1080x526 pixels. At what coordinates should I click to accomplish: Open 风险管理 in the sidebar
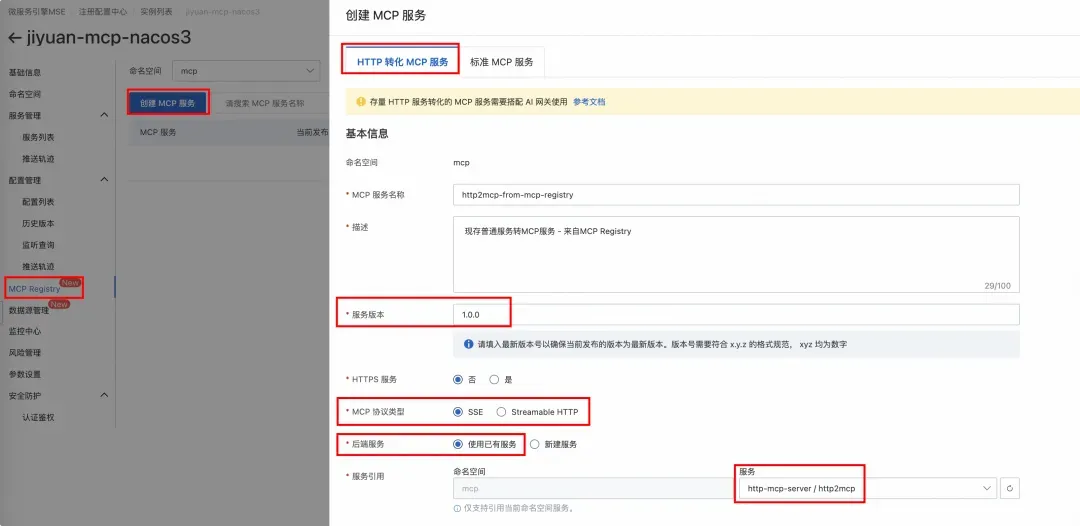pos(25,353)
